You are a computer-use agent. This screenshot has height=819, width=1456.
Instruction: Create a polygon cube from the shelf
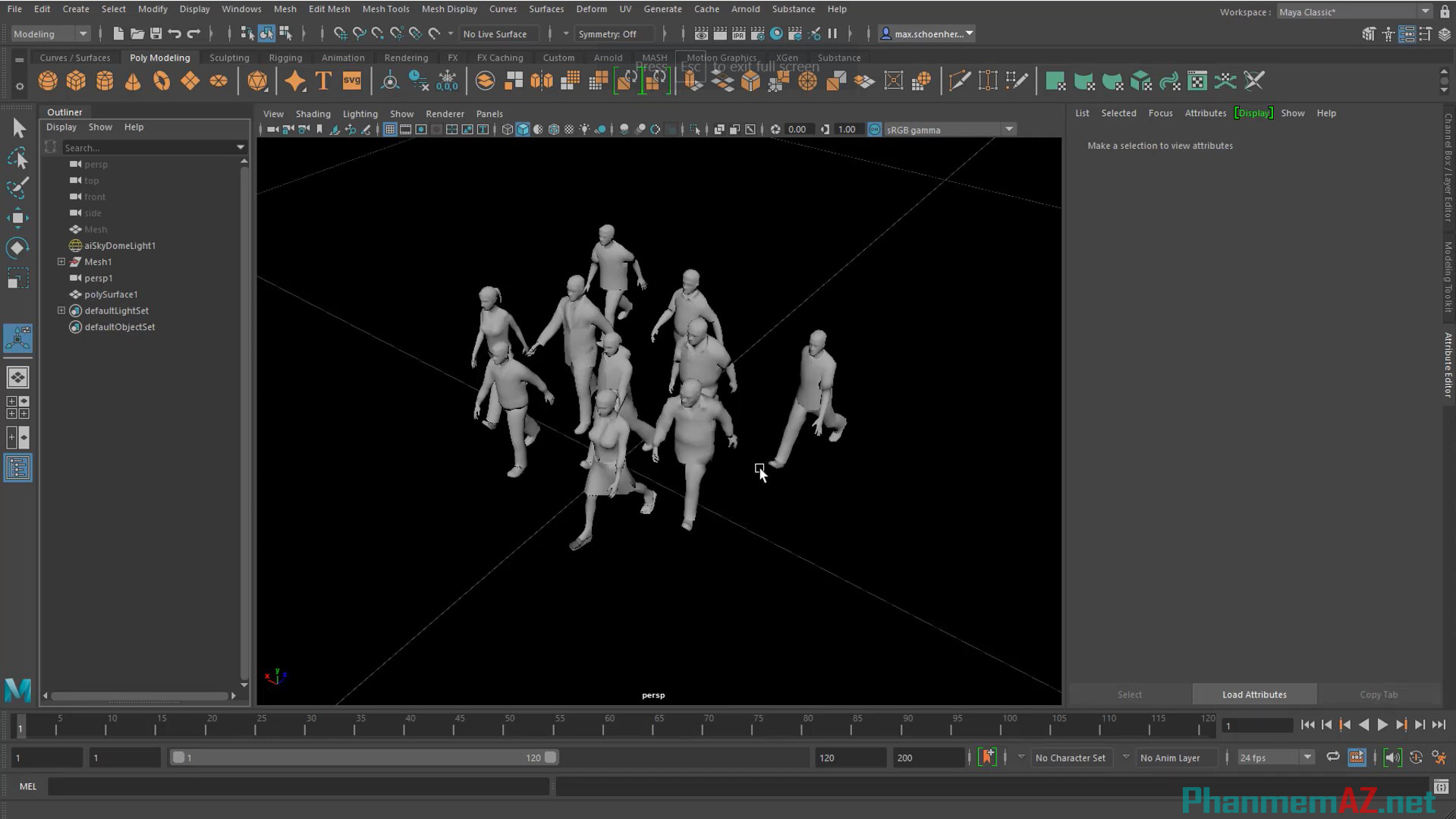tap(76, 80)
